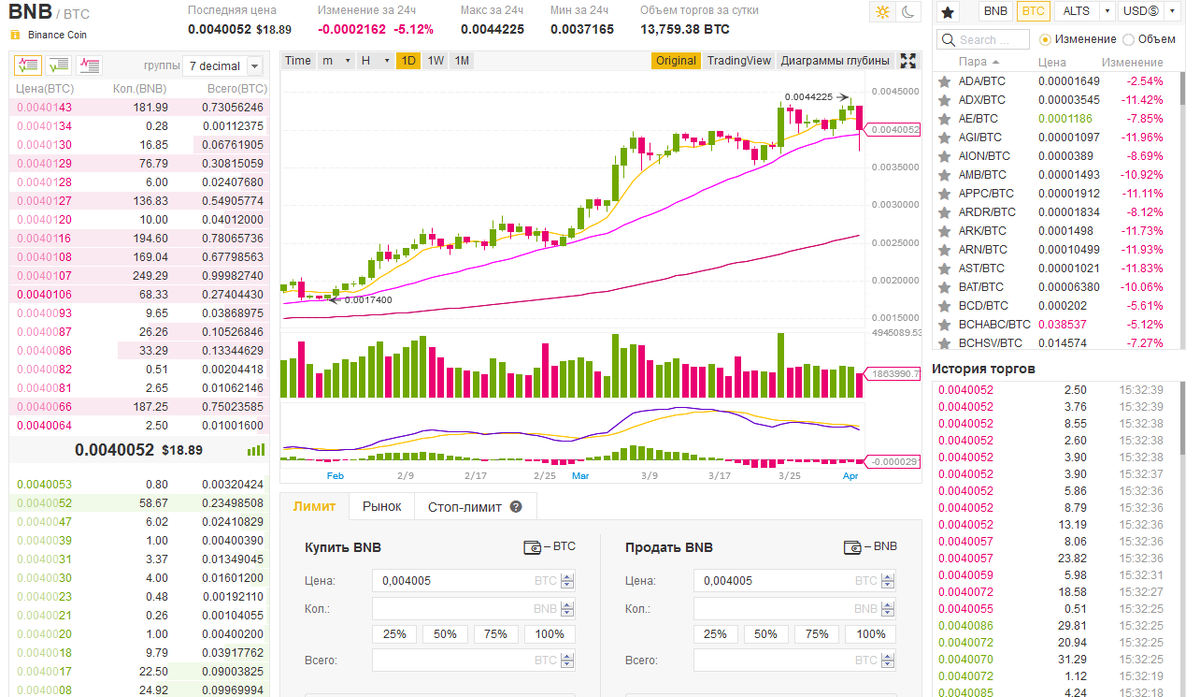Set buy amount to 100%
The image size is (1200, 697).
(550, 634)
